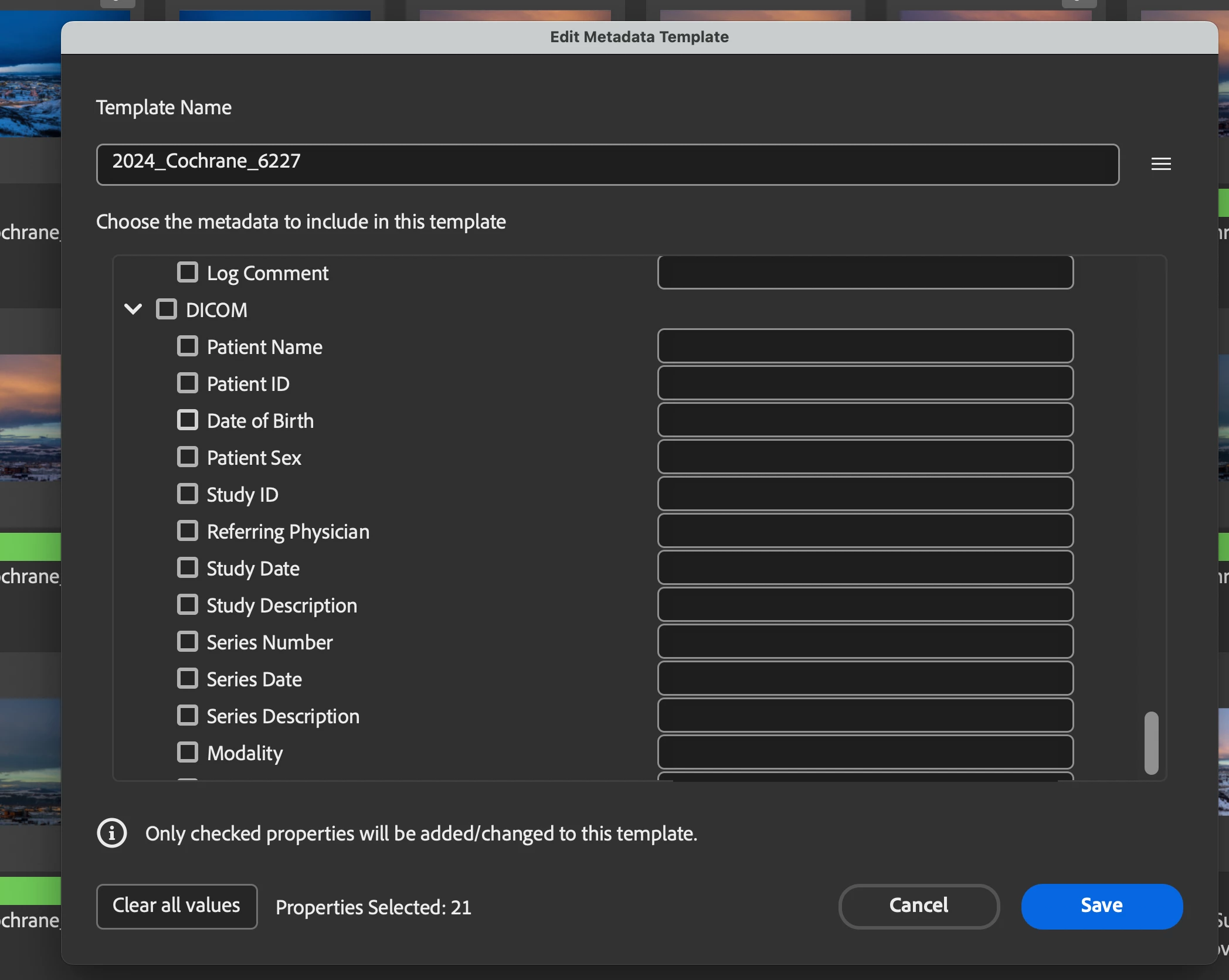Save the metadata template
This screenshot has height=980, width=1229.
click(x=1101, y=906)
